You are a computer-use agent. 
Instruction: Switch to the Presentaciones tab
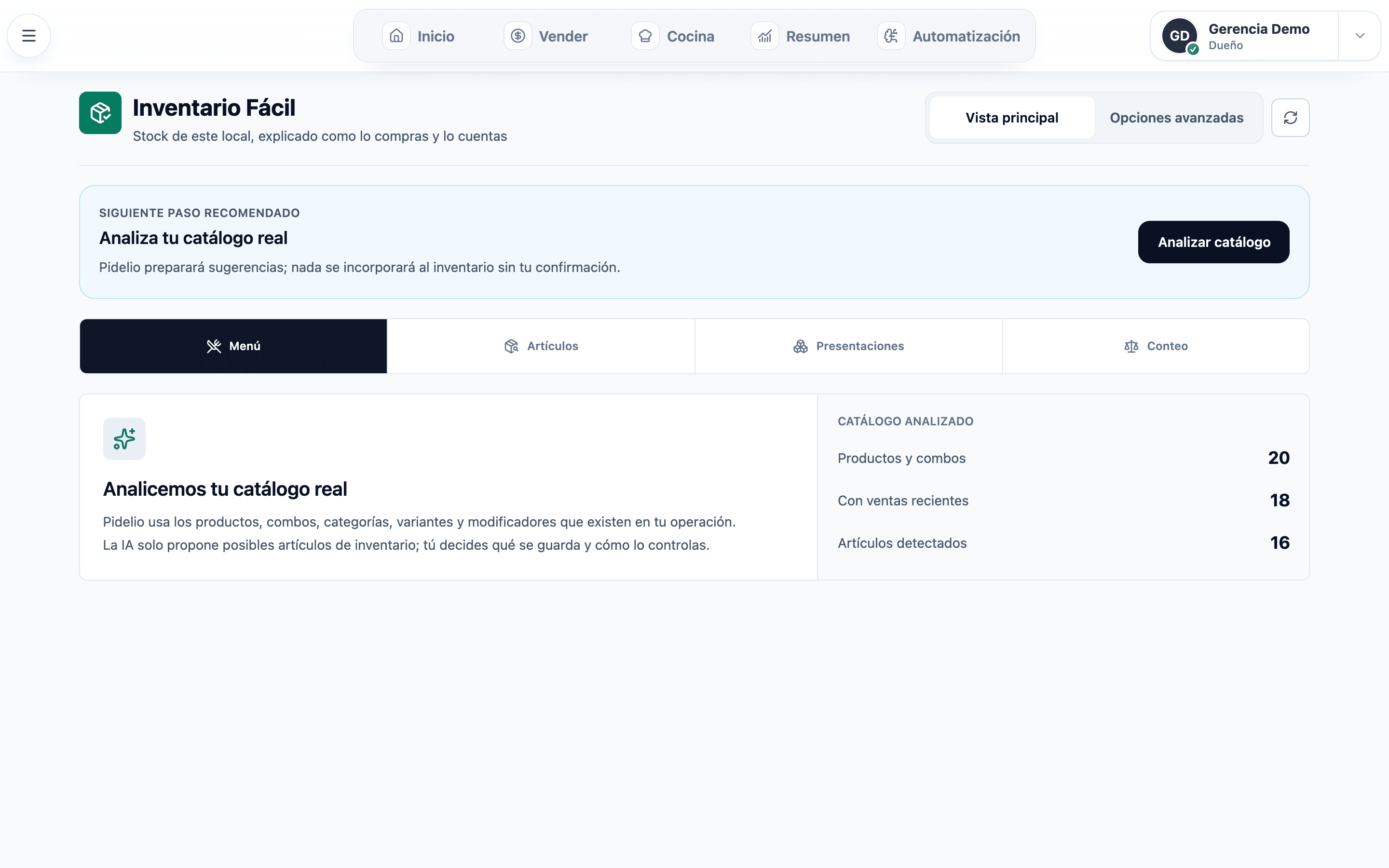pyautogui.click(x=848, y=346)
